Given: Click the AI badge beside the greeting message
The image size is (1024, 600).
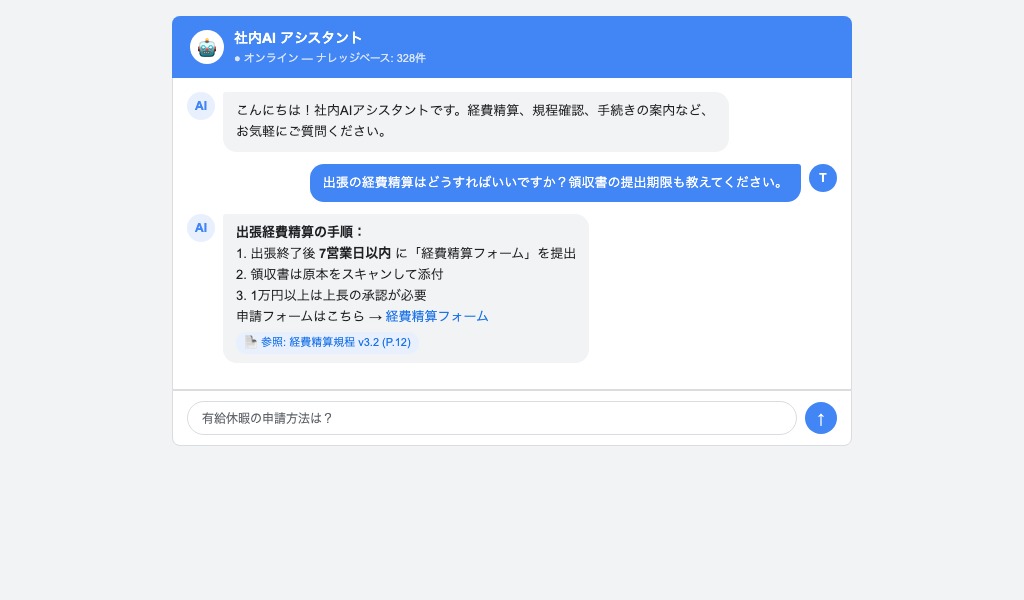Looking at the screenshot, I should (x=201, y=106).
